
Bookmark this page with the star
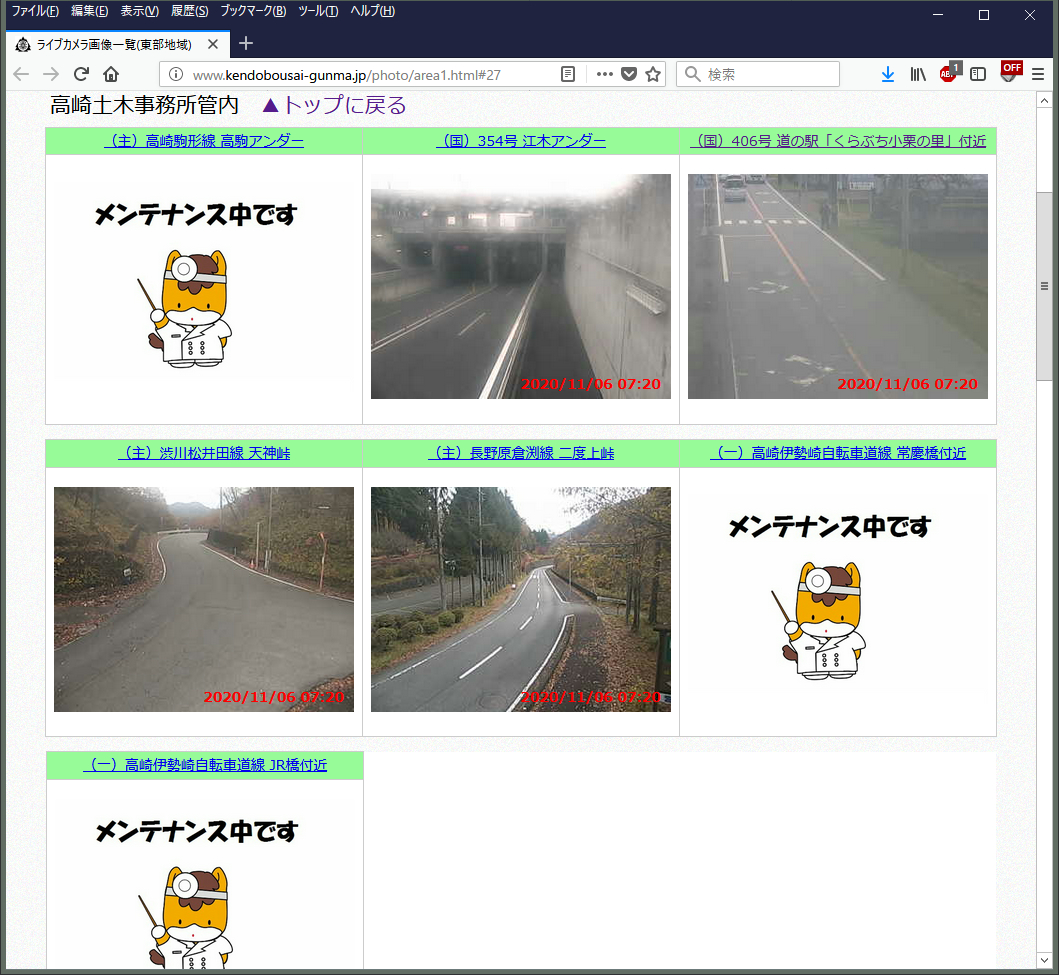pos(653,74)
